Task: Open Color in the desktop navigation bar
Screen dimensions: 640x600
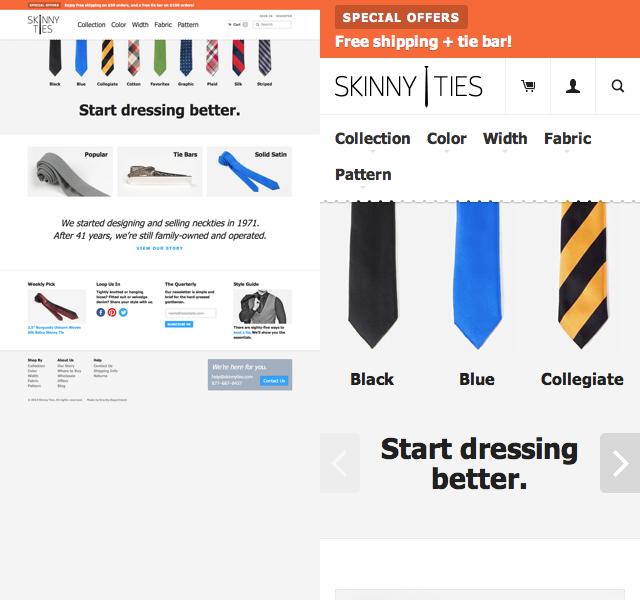Action: (118, 25)
